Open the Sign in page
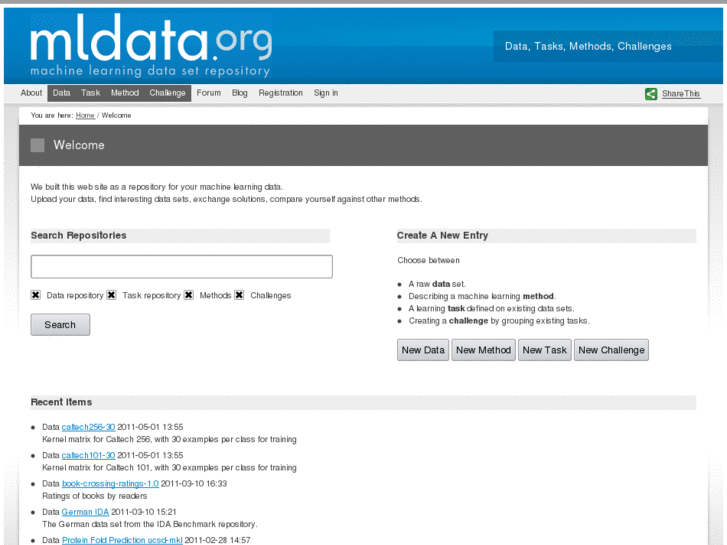This screenshot has width=727, height=545. click(x=326, y=93)
